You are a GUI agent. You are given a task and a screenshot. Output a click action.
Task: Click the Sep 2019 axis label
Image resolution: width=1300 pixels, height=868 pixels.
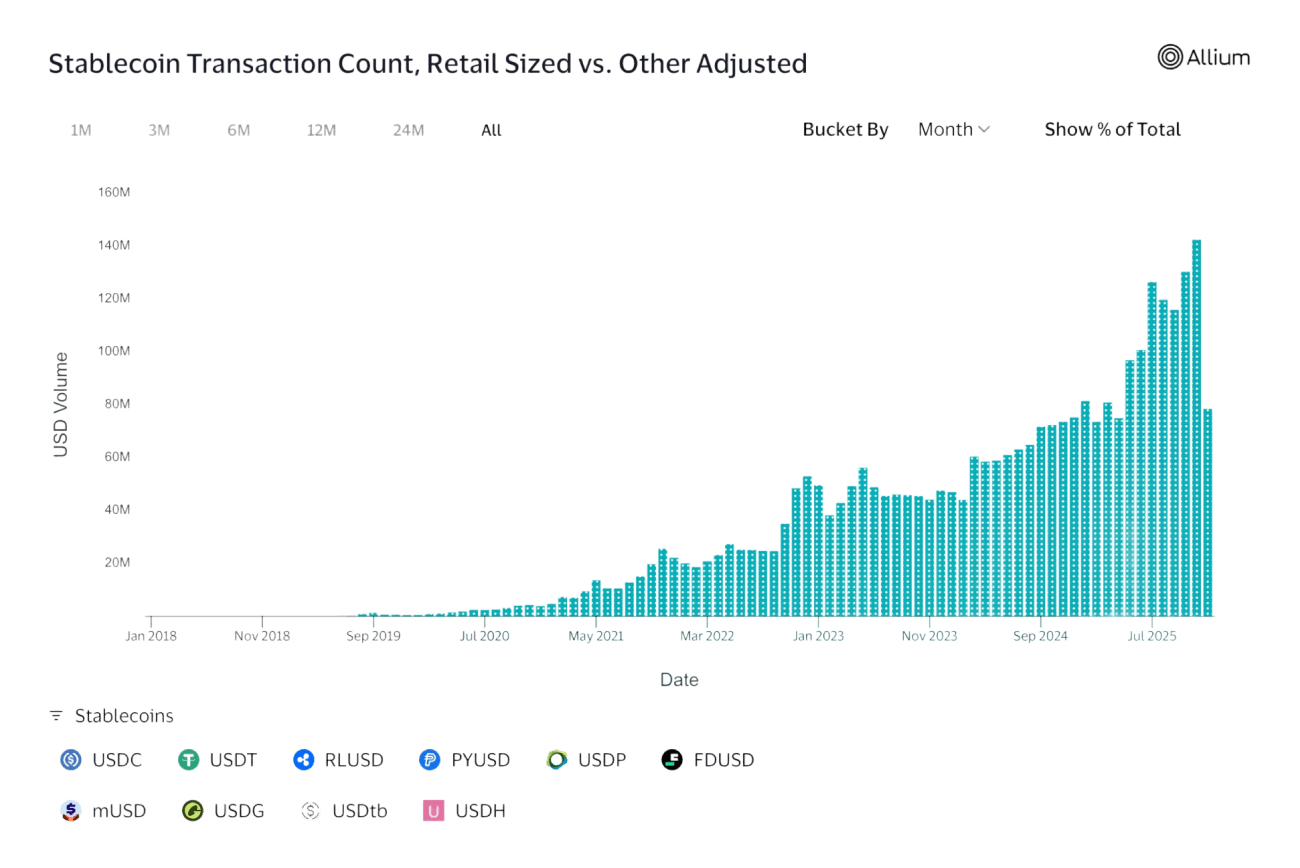click(x=372, y=635)
